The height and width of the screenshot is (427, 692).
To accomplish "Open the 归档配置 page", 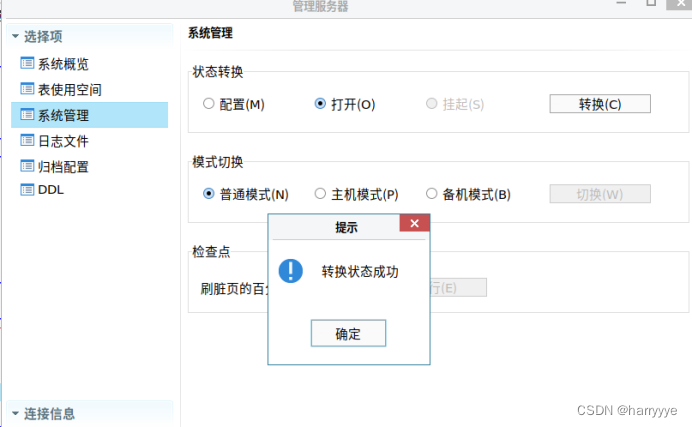I will [x=89, y=167].
